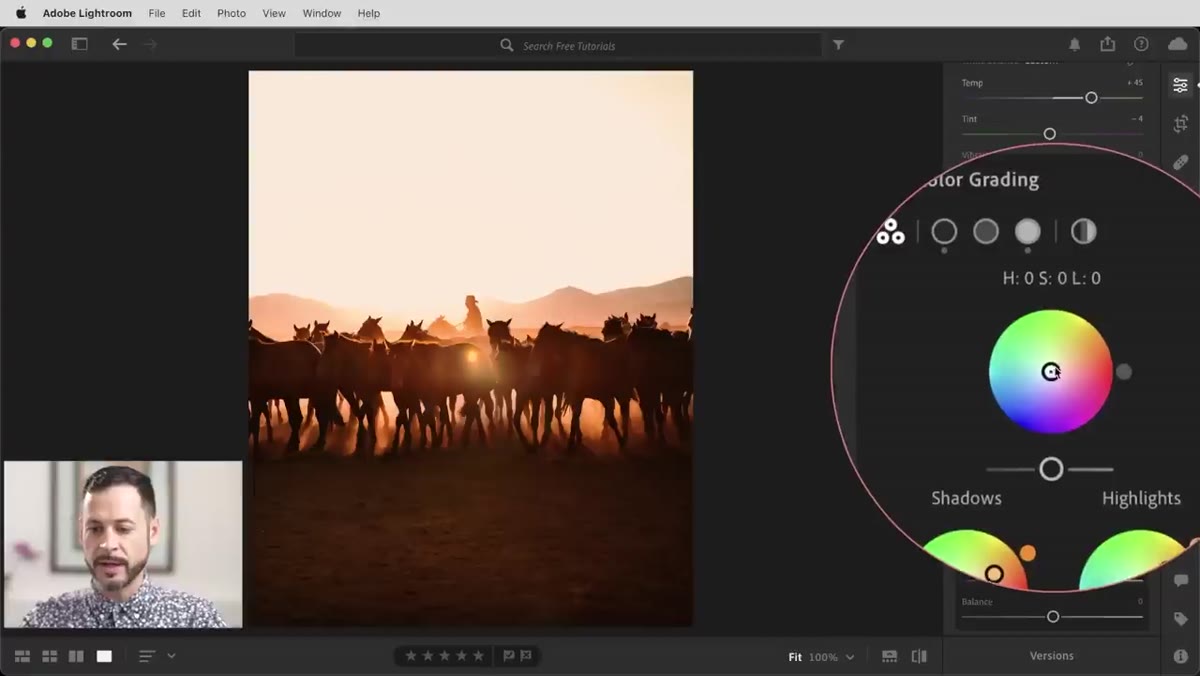
Task: Toggle the left panel sidebar icon
Action: (x=79, y=44)
